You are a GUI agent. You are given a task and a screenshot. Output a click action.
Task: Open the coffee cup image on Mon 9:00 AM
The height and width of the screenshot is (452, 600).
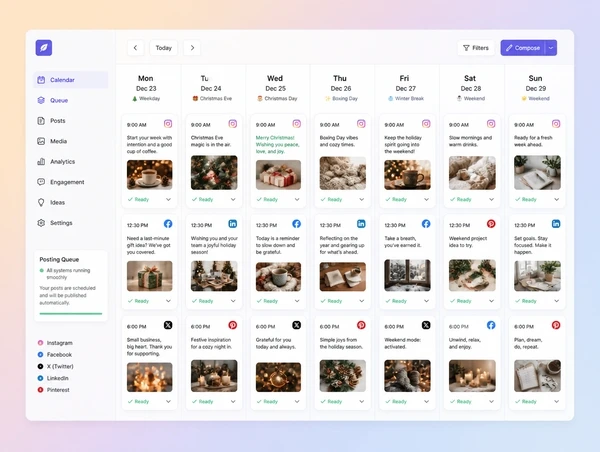tap(150, 175)
